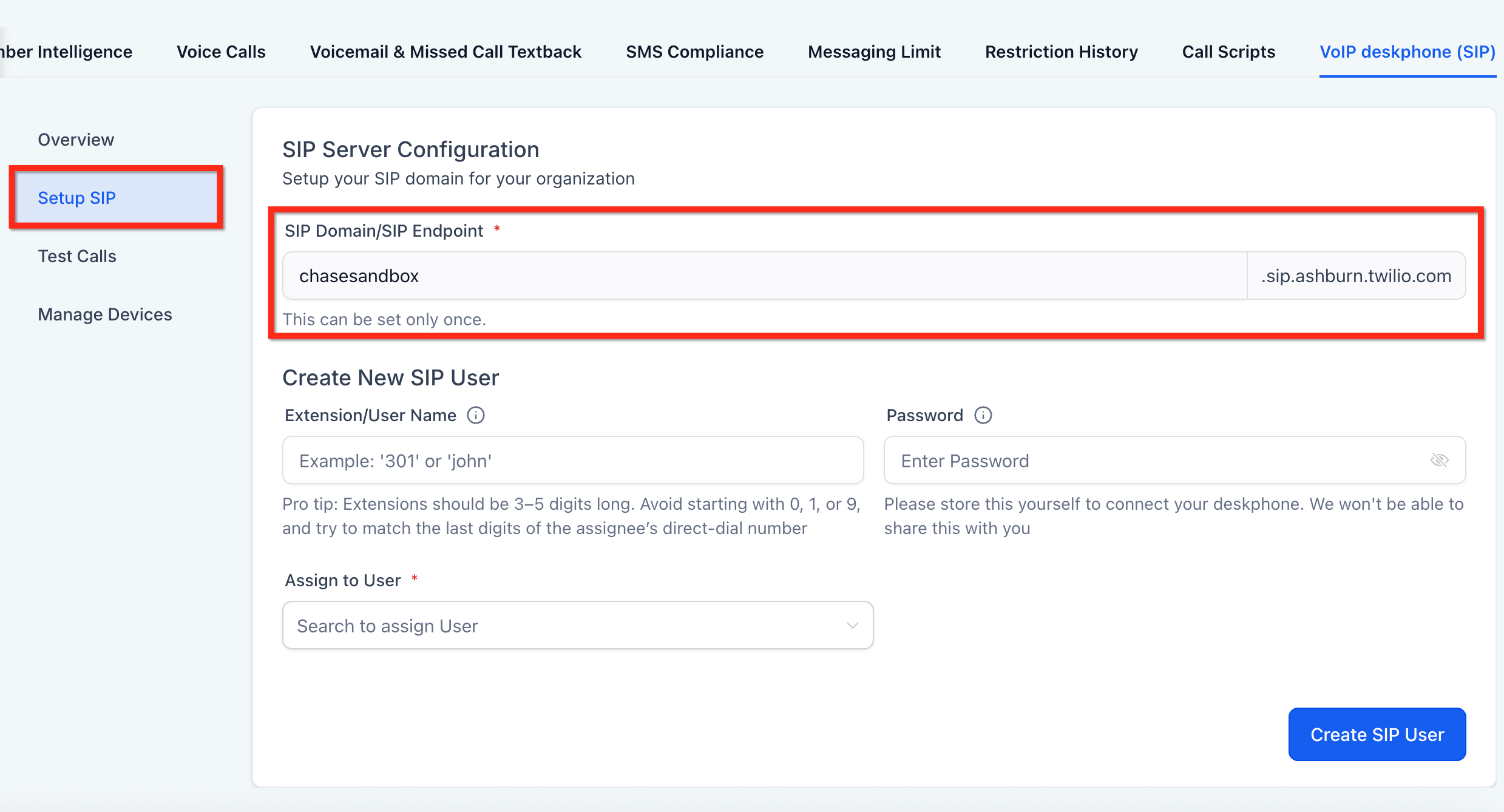This screenshot has width=1504, height=812.
Task: Switch to Call Scripts tab
Action: tap(1228, 52)
